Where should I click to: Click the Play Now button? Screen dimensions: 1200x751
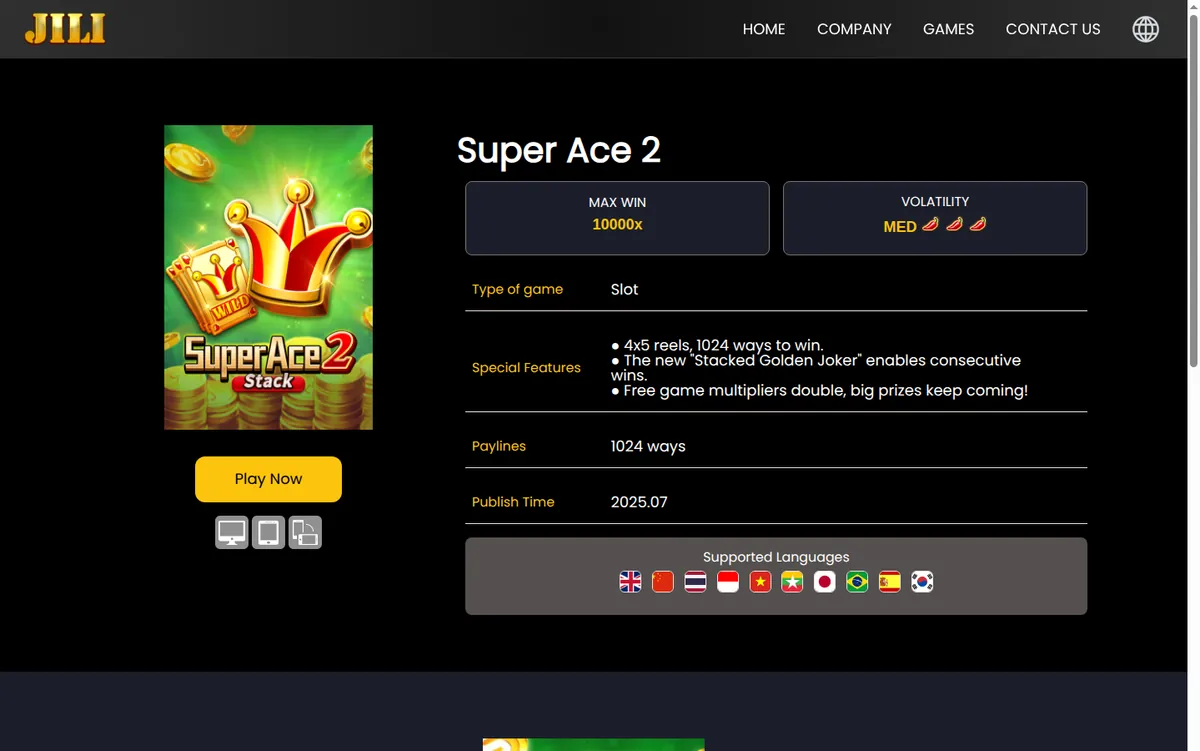pyautogui.click(x=268, y=479)
